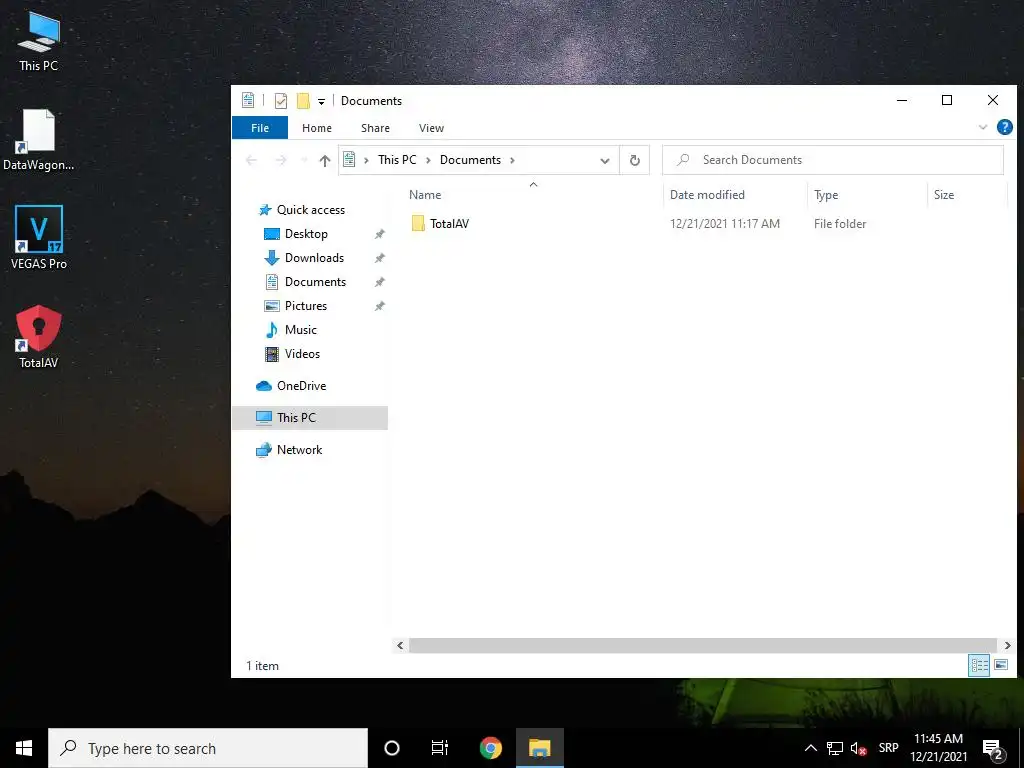Expand the ribbon with the chevron
This screenshot has height=768, width=1024.
coord(983,127)
